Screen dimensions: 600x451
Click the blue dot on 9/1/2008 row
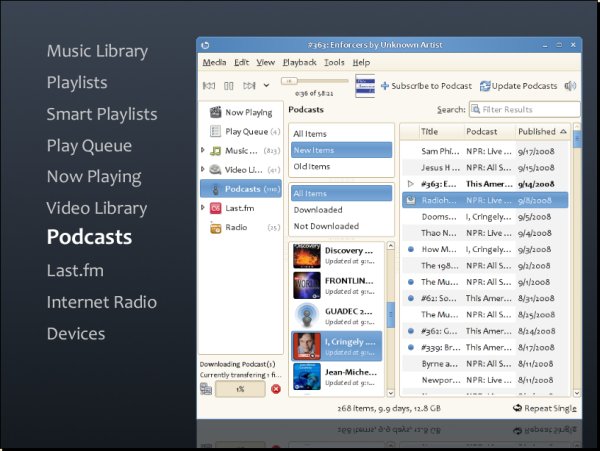click(411, 282)
